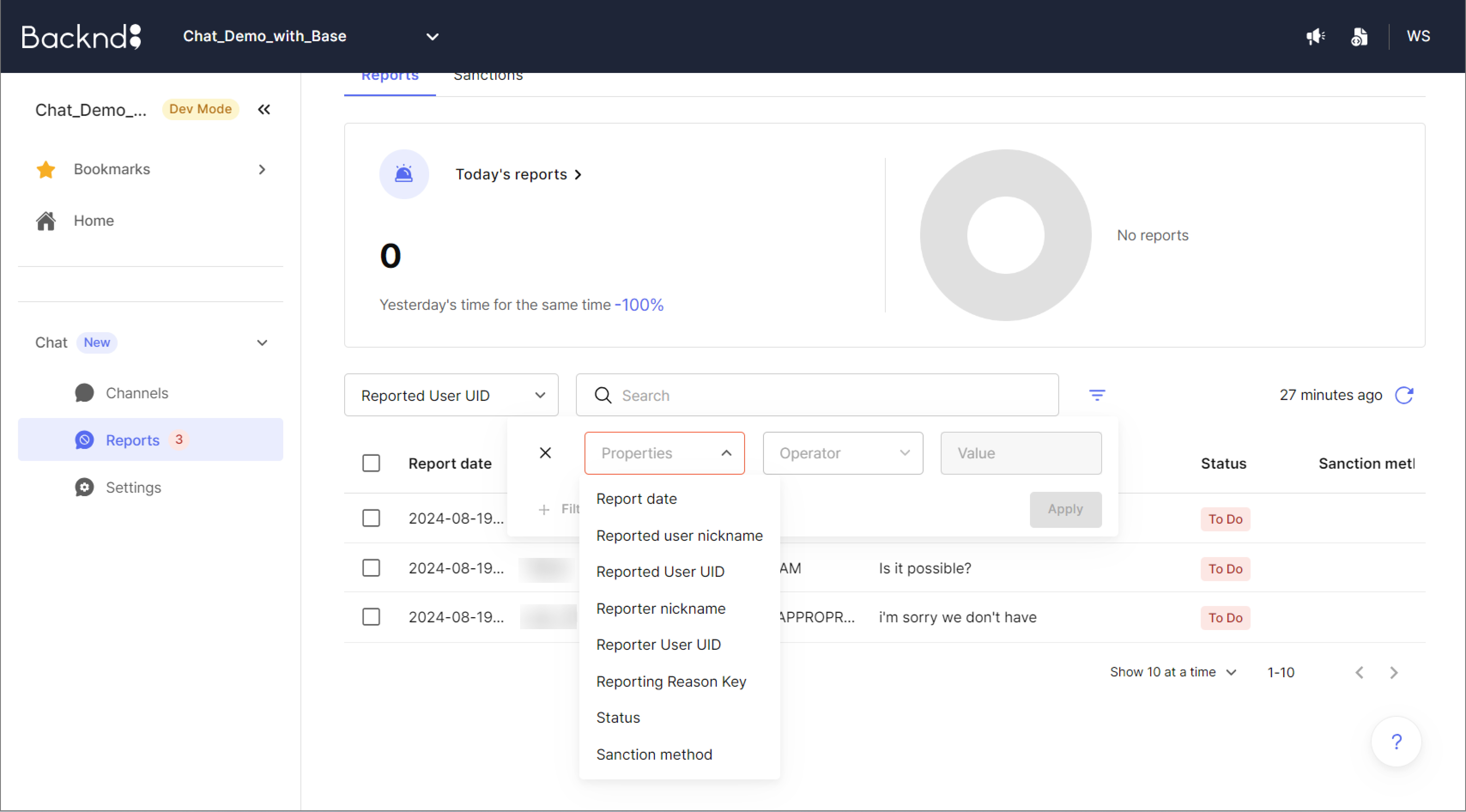Click To Do status in first row
1466x812 pixels.
(x=1225, y=519)
